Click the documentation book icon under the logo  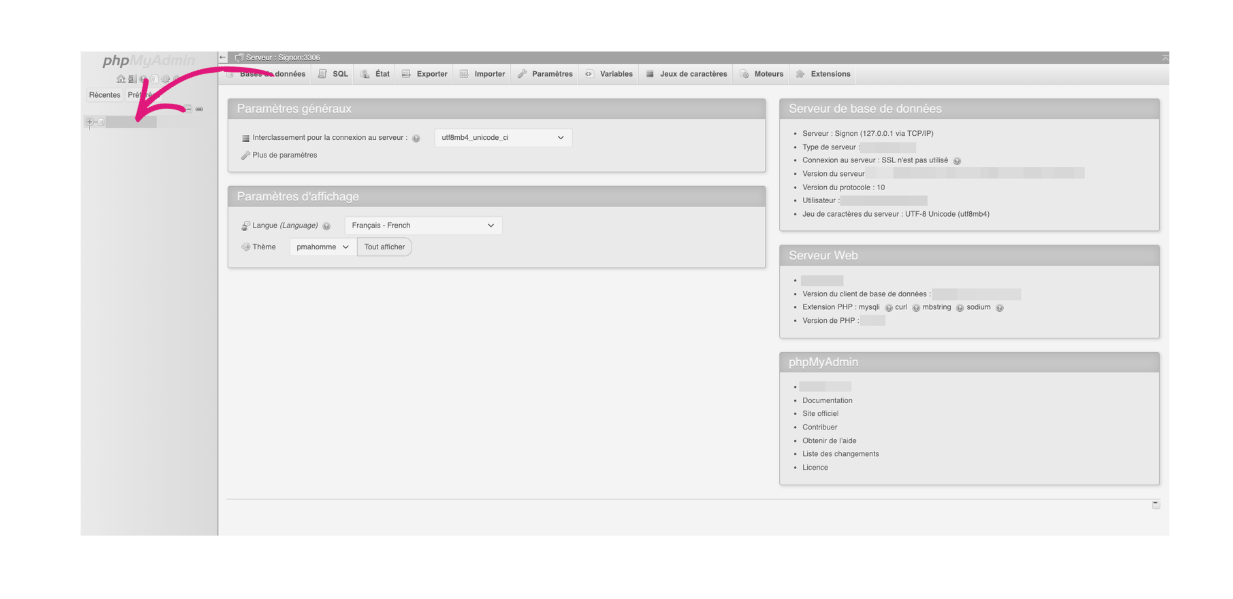(154, 79)
